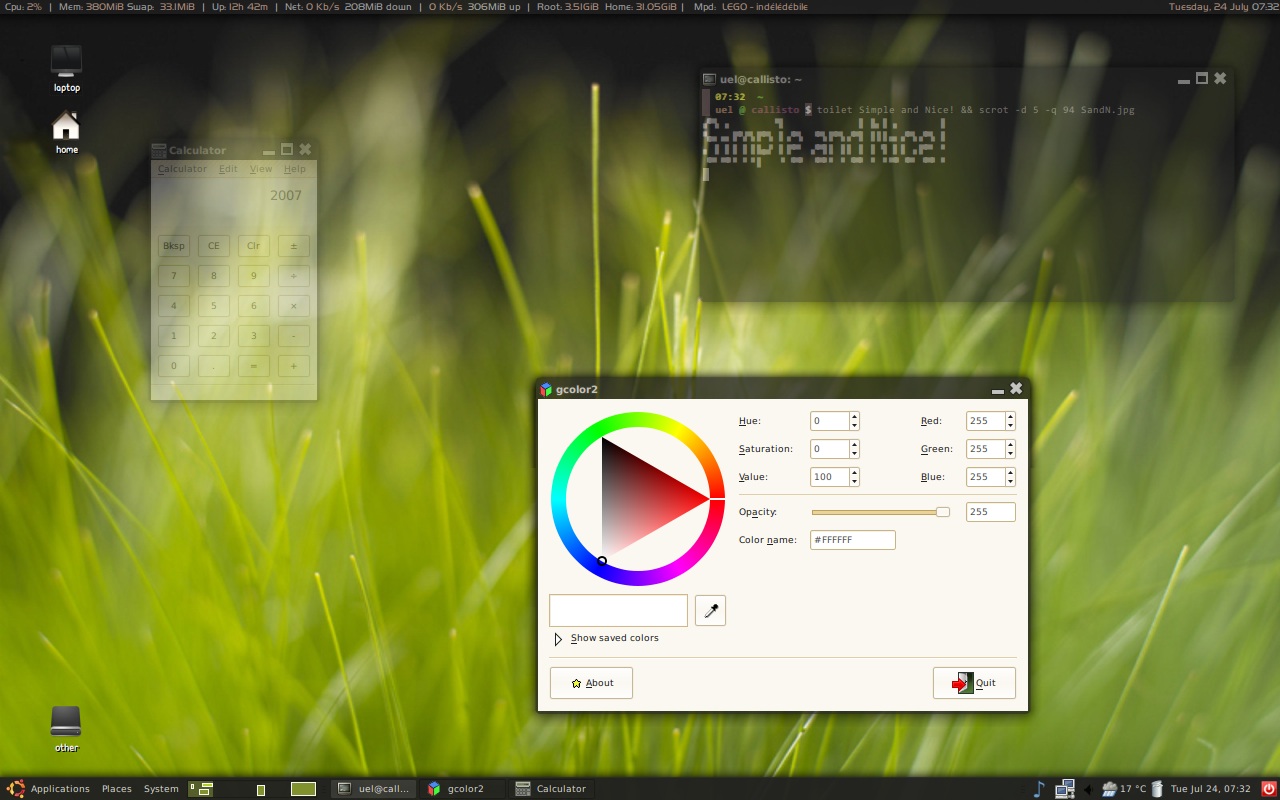This screenshot has width=1280, height=800.
Task: Click the Opacity slider handle
Action: click(943, 512)
